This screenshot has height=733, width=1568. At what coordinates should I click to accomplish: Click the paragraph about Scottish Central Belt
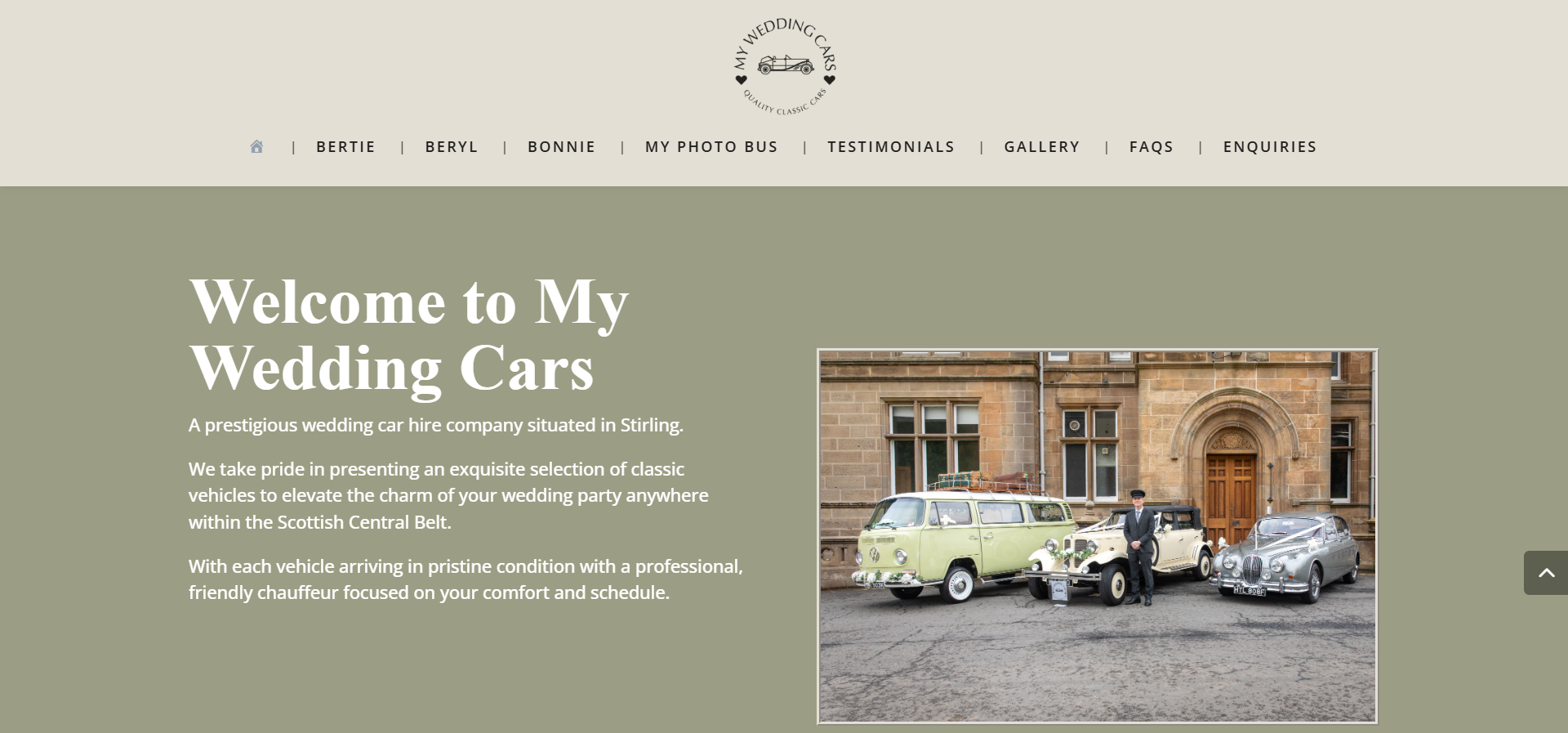(448, 496)
